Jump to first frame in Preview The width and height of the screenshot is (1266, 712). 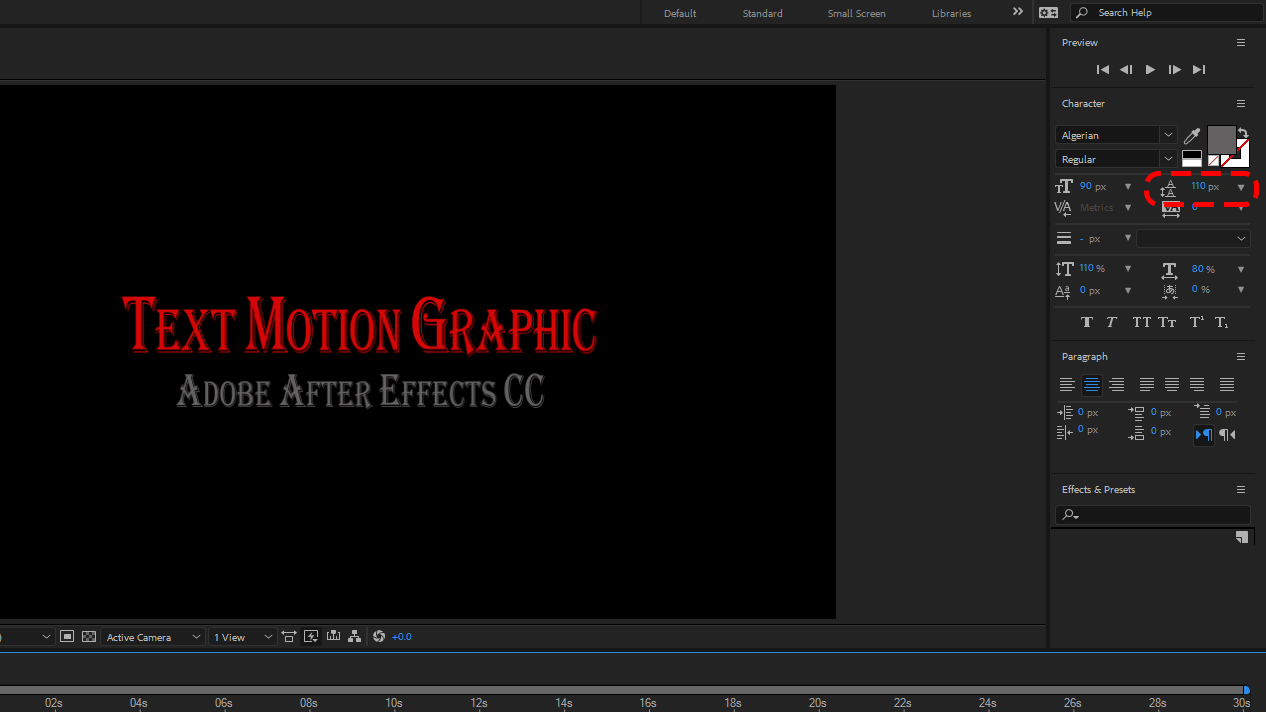1102,70
